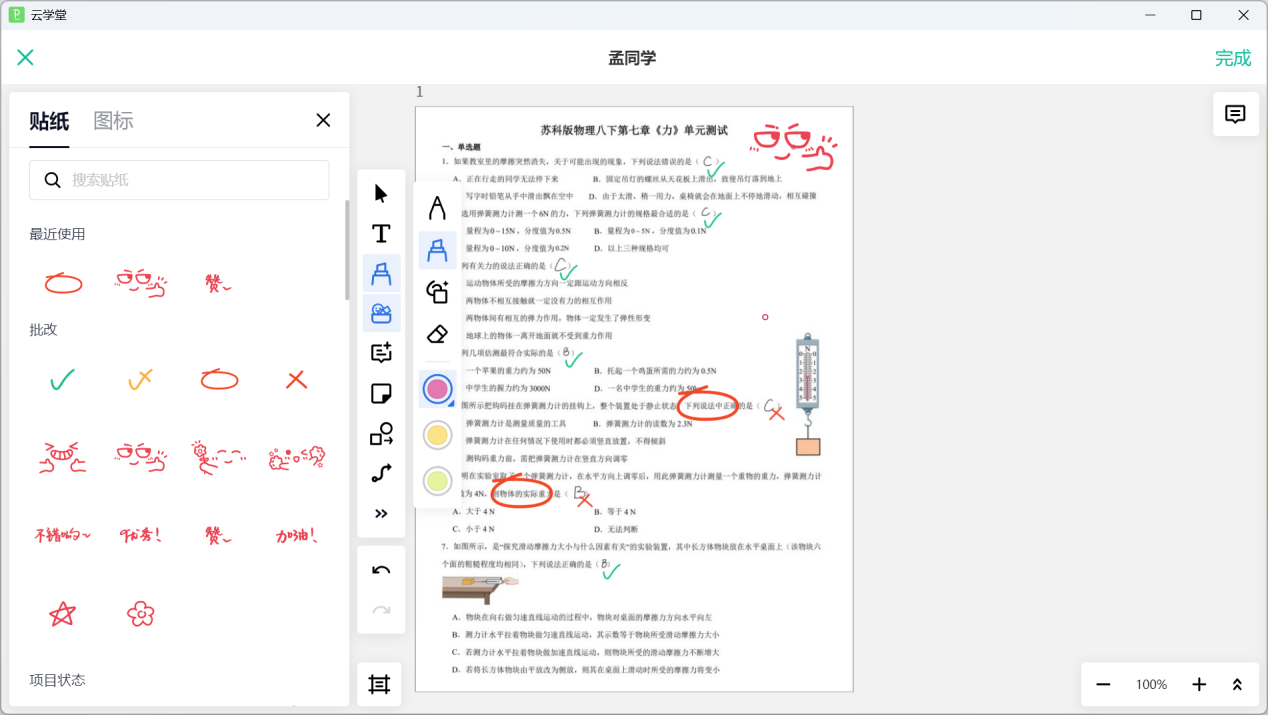Open the shapes tool

point(381,433)
